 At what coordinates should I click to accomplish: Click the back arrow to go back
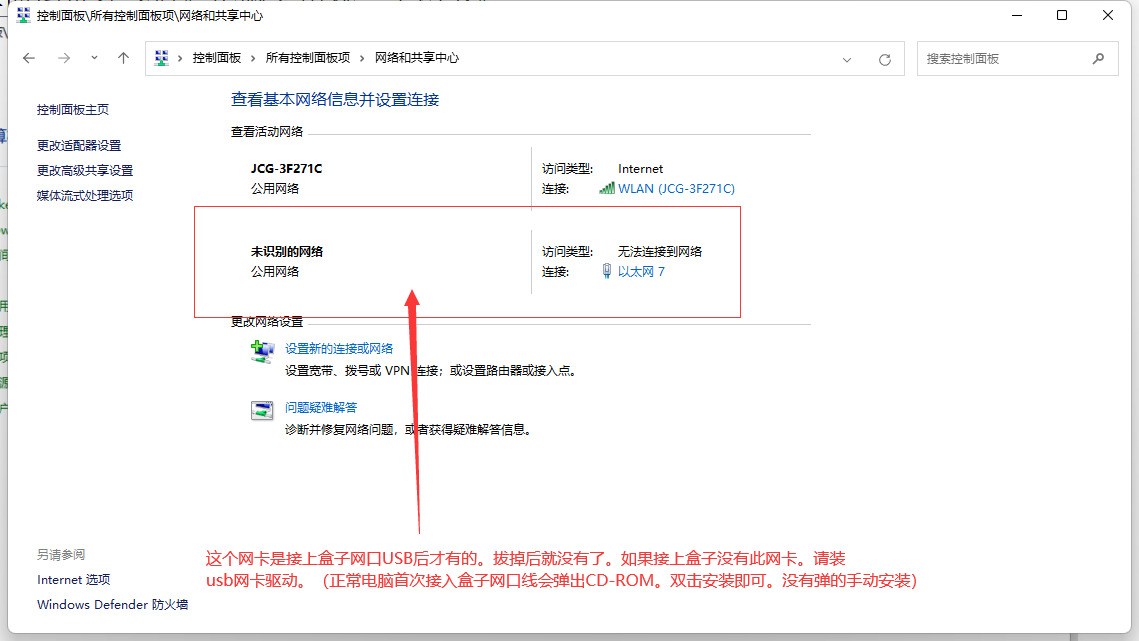[x=28, y=58]
